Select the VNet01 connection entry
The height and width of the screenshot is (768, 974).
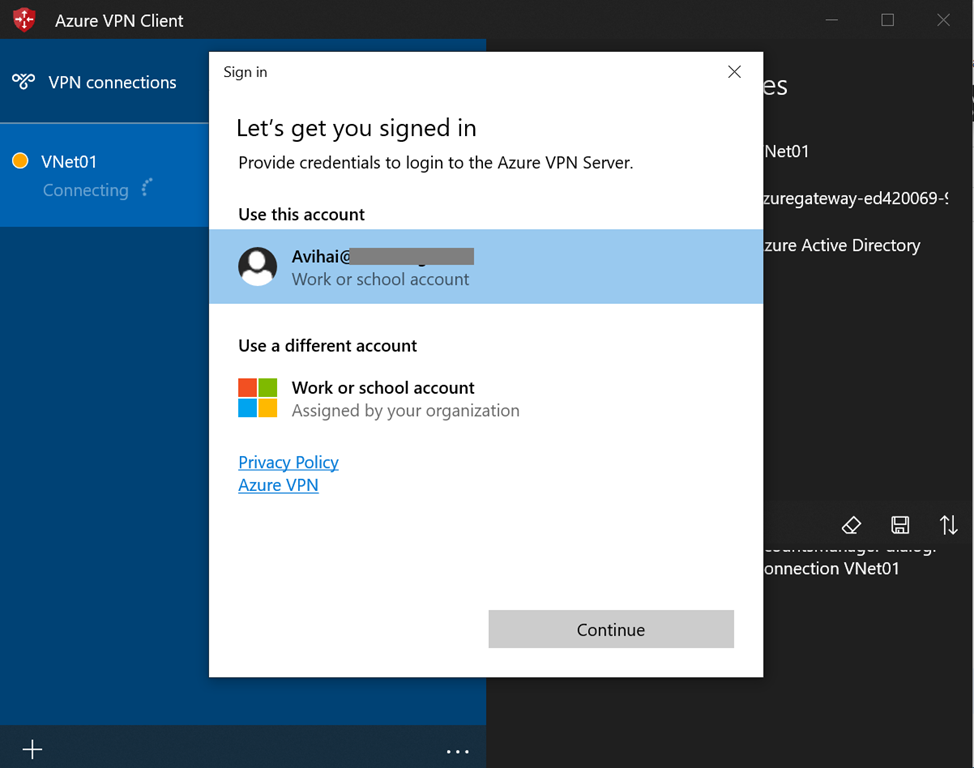click(x=104, y=175)
